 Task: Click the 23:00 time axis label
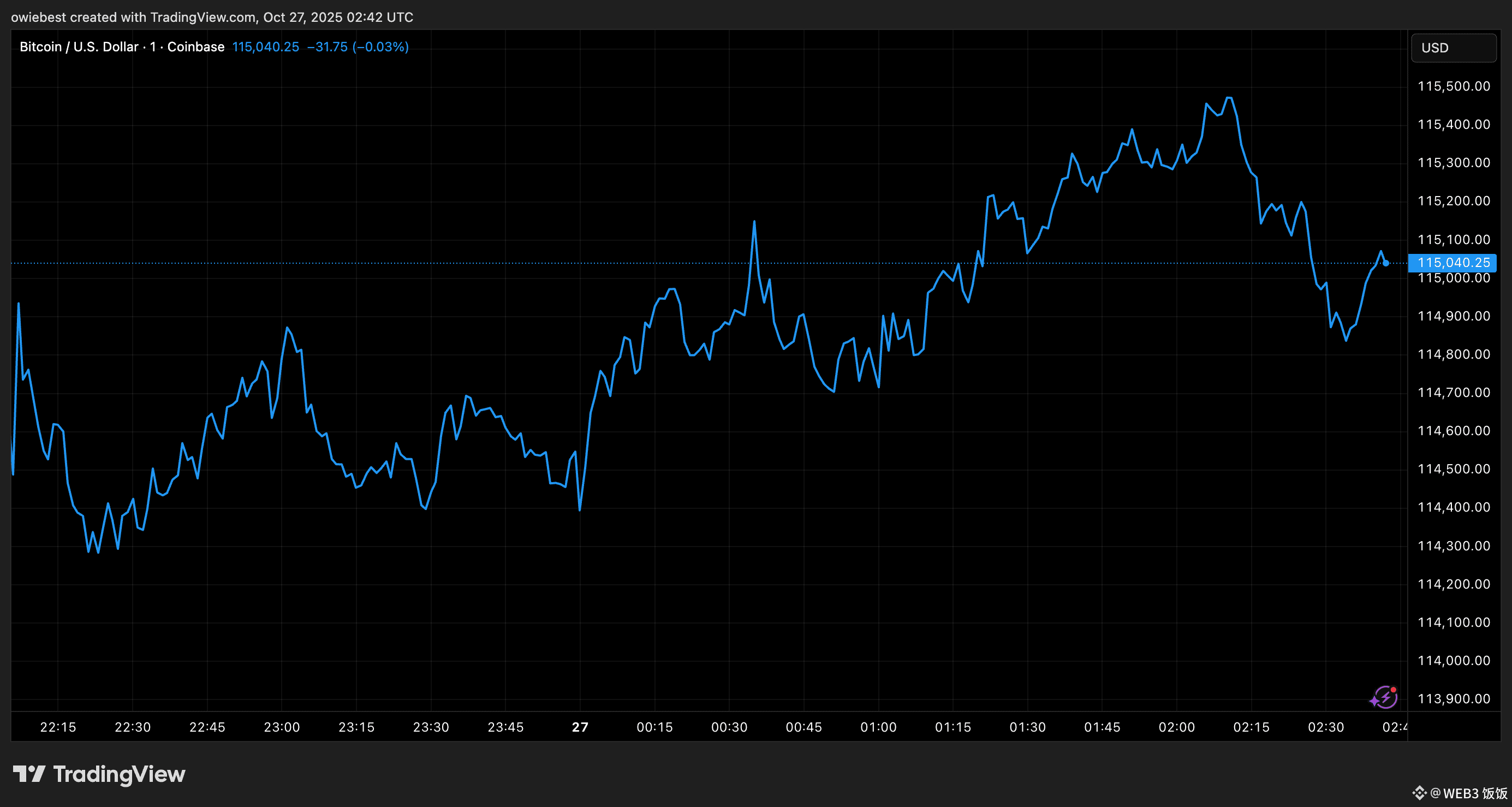282,727
